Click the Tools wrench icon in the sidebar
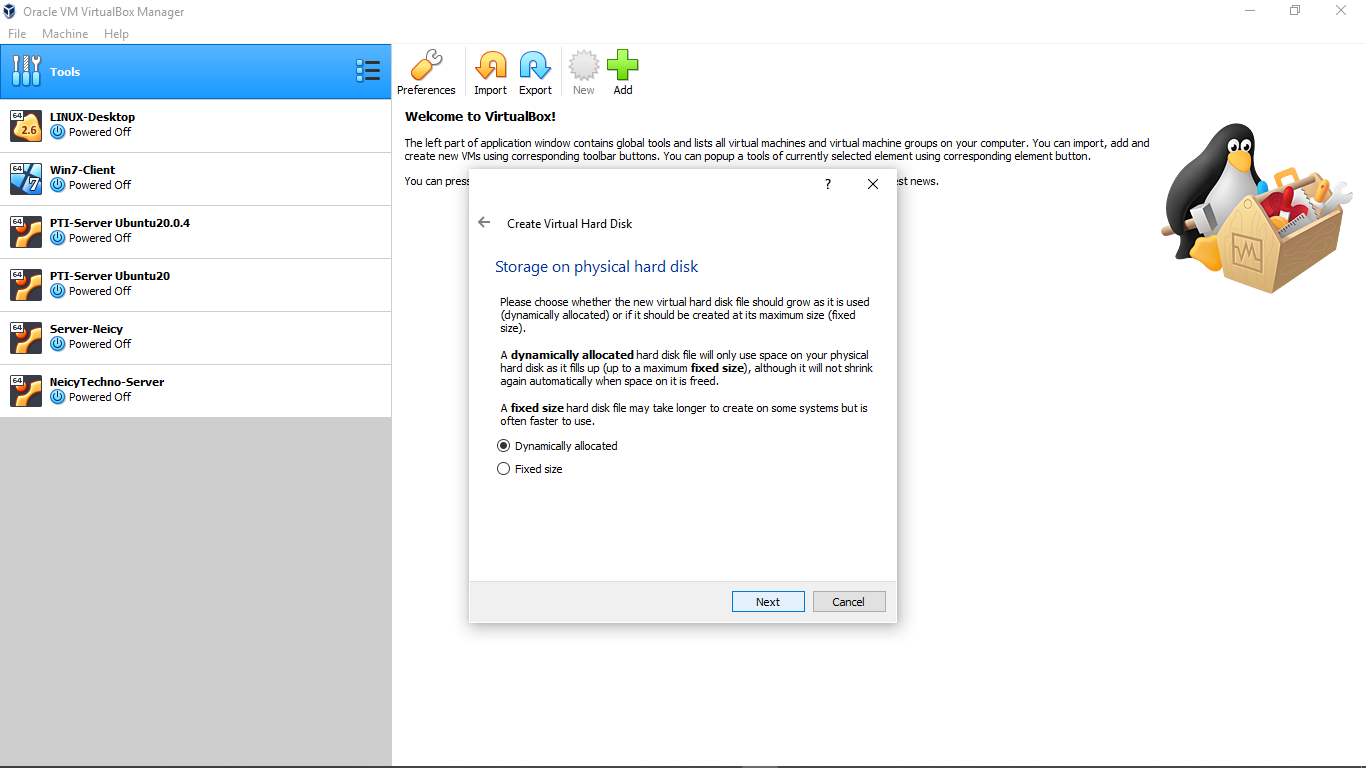The width and height of the screenshot is (1366, 768). click(27, 71)
